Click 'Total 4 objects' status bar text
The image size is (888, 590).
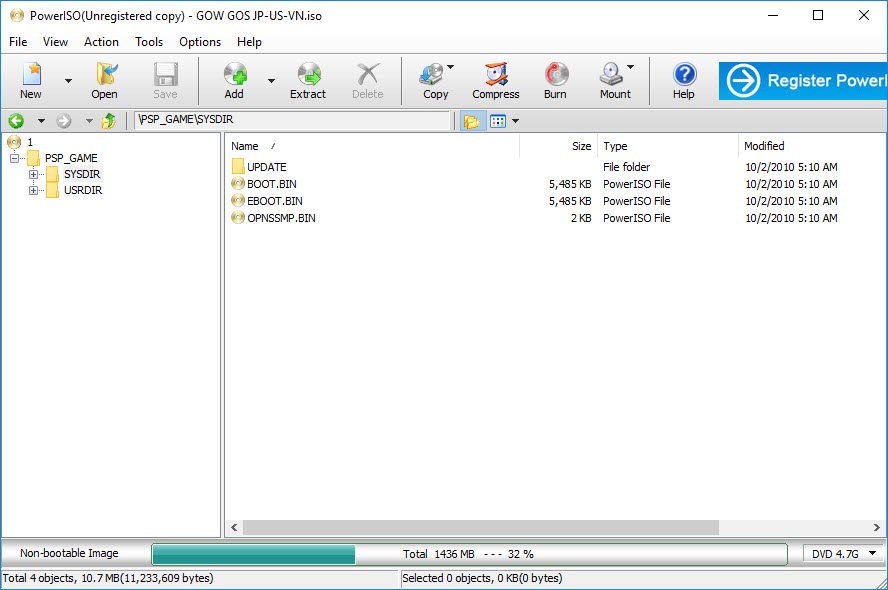coord(108,578)
